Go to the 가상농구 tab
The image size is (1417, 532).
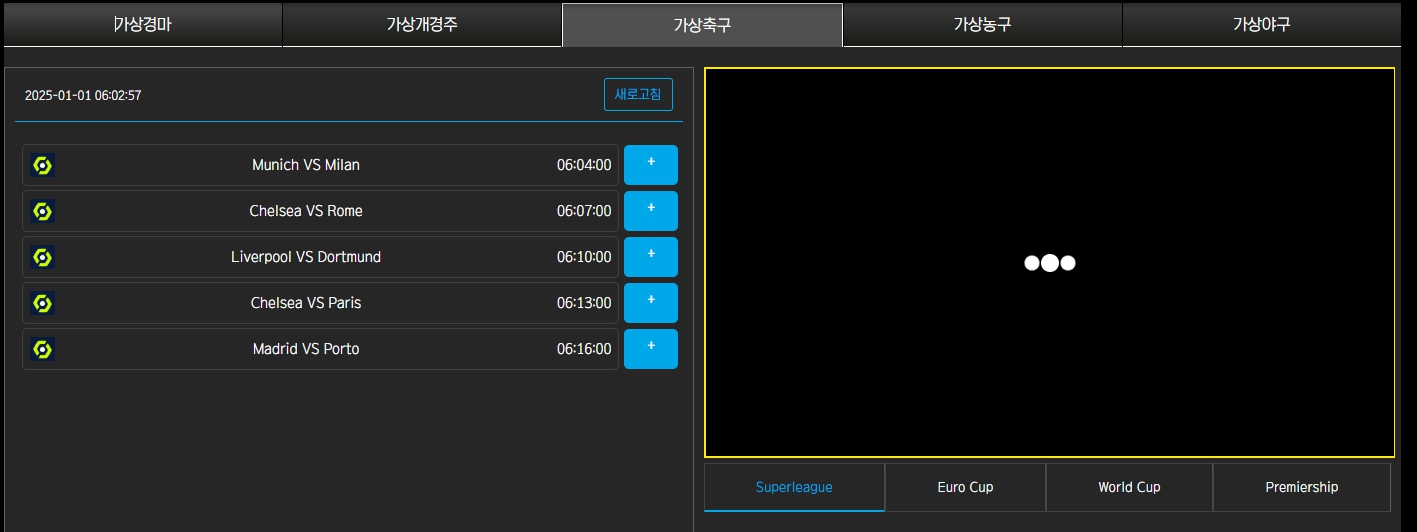pyautogui.click(x=982, y=25)
